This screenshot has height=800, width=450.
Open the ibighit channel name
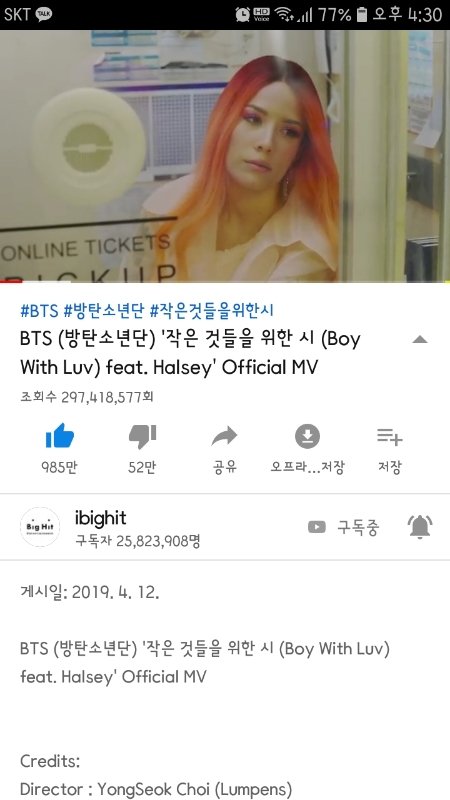click(x=101, y=518)
